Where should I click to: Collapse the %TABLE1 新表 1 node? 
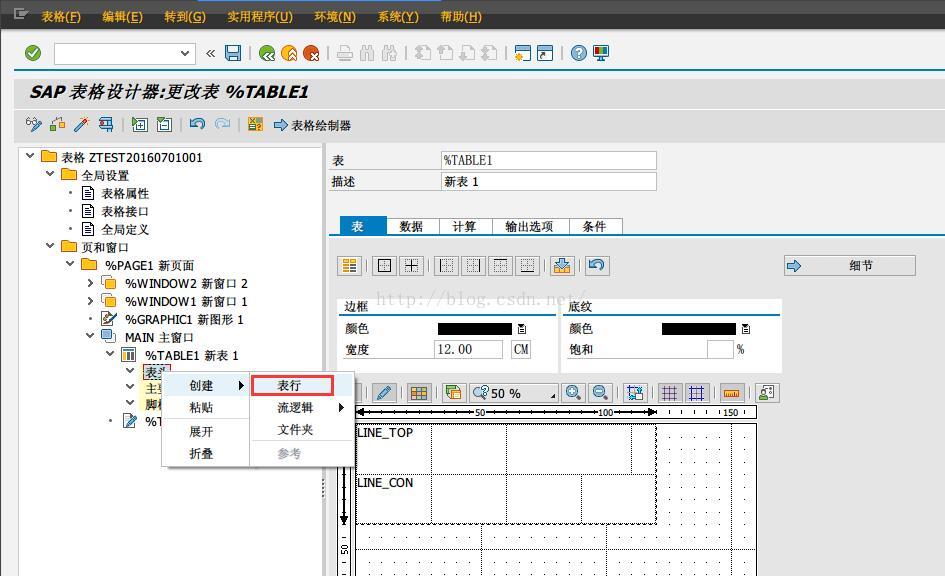110,354
